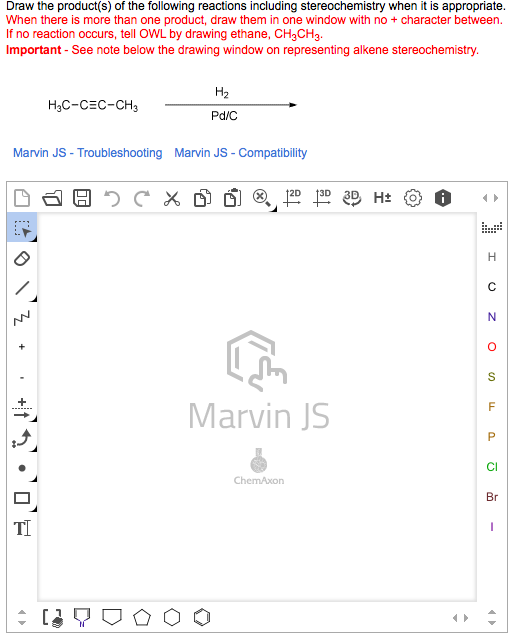Image resolution: width=518 pixels, height=637 pixels.
Task: Choose the single bond drawing tool
Action: point(22,288)
